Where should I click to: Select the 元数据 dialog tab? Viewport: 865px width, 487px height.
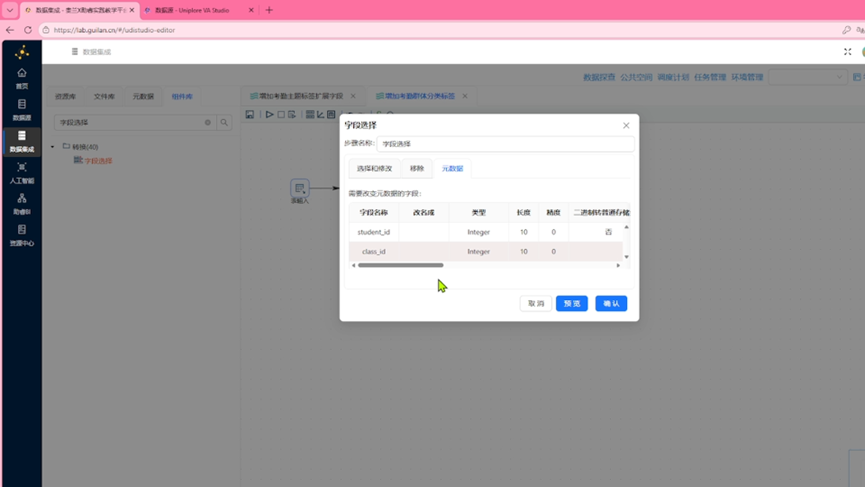pos(452,169)
